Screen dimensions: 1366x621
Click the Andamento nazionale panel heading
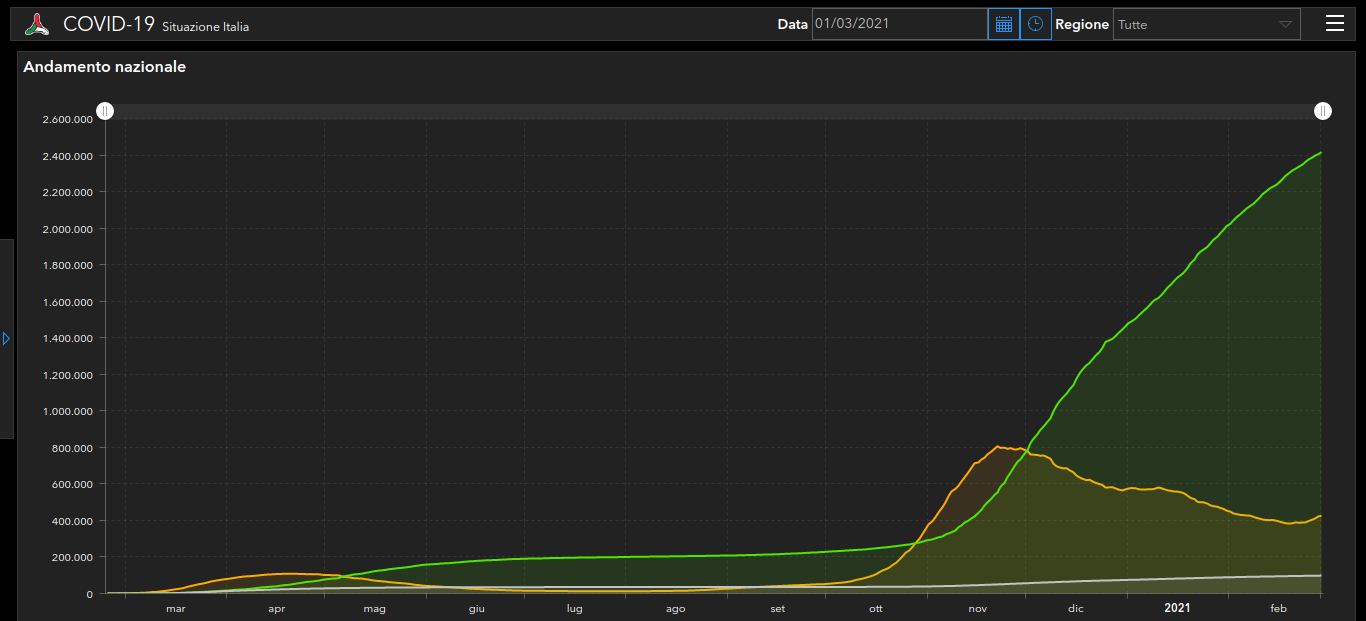coord(104,67)
